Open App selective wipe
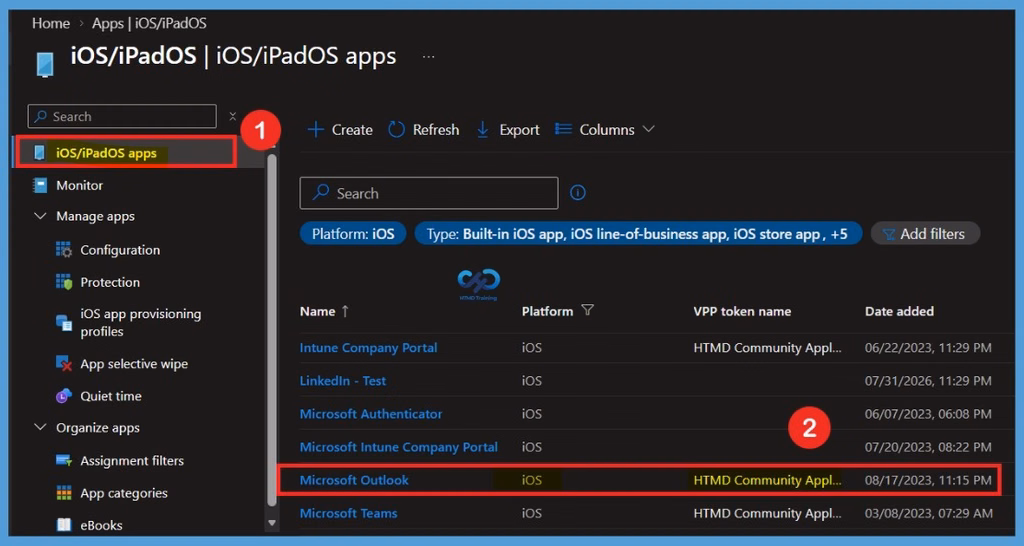Screen dimensions: 1024x546 134,364
